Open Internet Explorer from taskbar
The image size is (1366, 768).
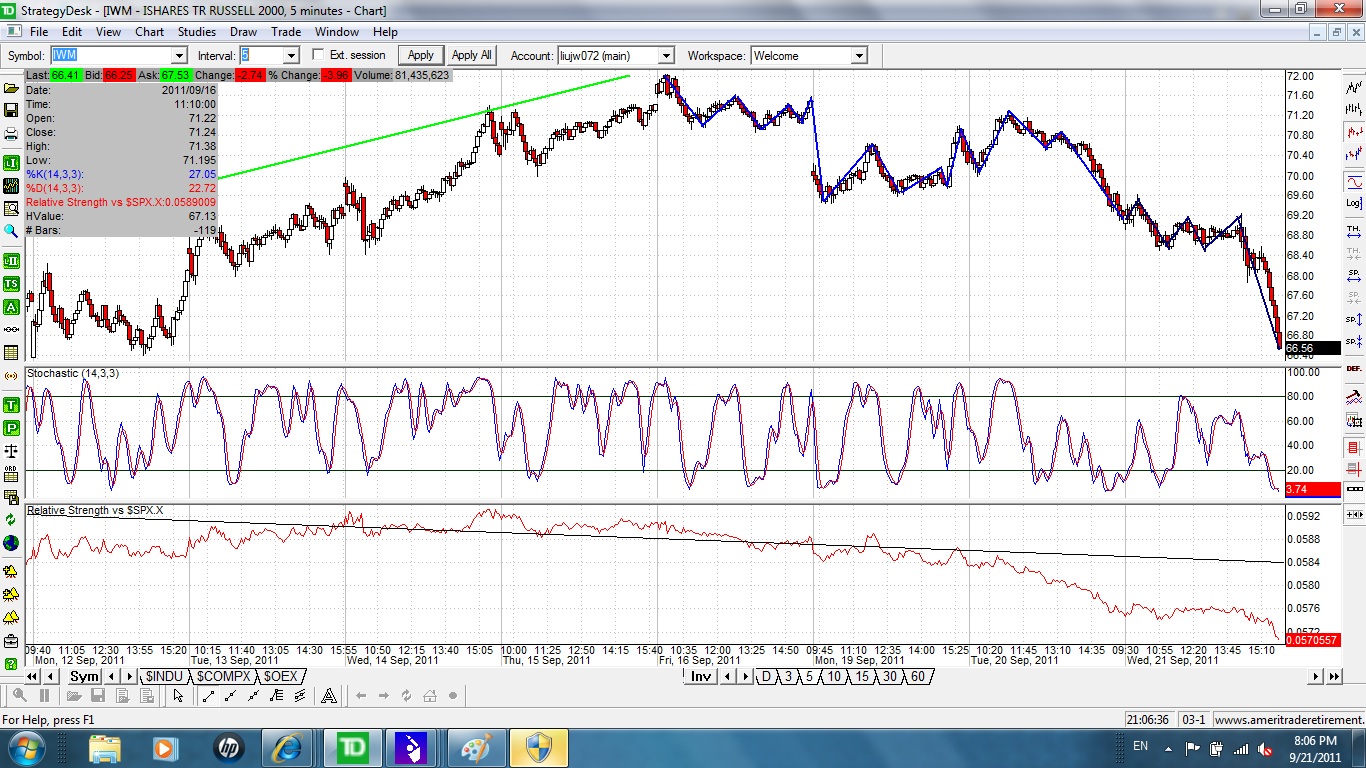click(x=286, y=747)
